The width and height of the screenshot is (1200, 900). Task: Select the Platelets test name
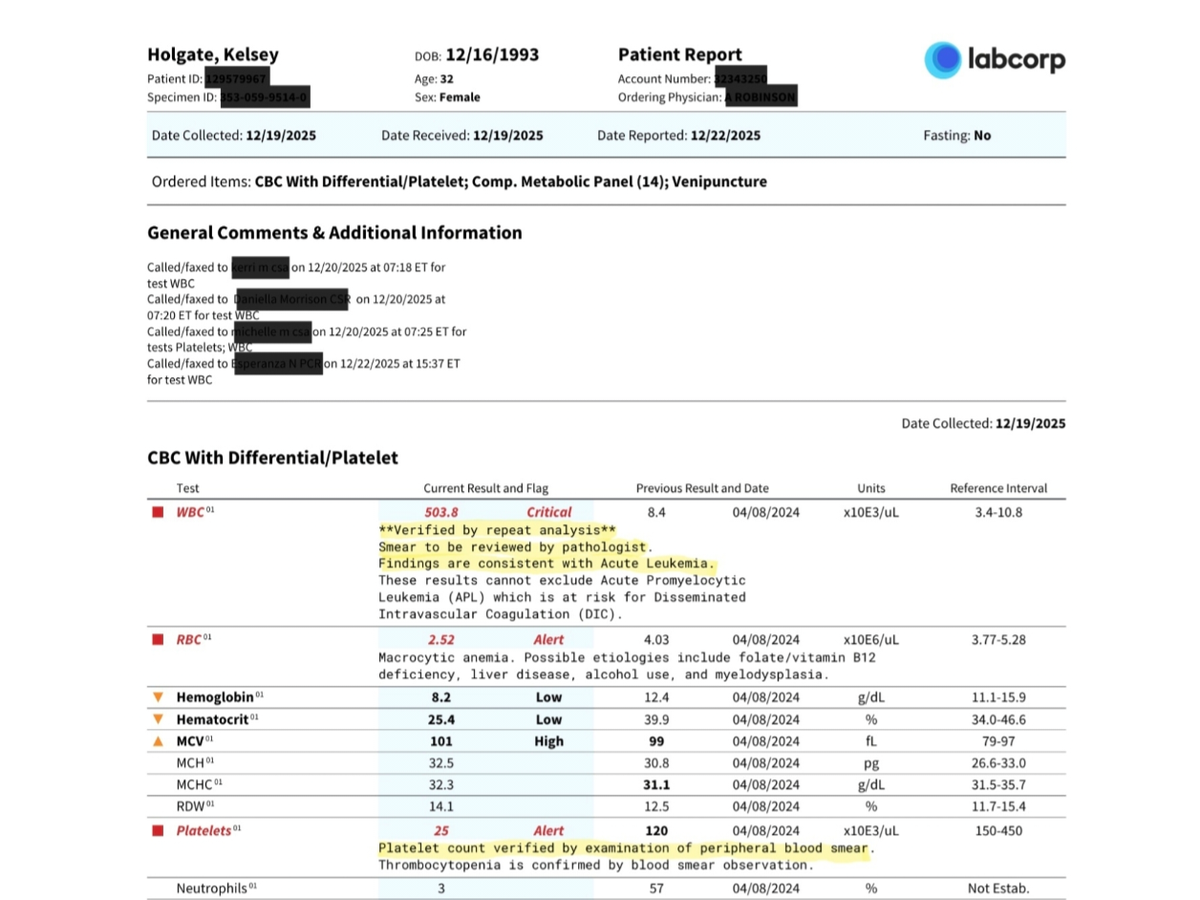pyautogui.click(x=203, y=831)
